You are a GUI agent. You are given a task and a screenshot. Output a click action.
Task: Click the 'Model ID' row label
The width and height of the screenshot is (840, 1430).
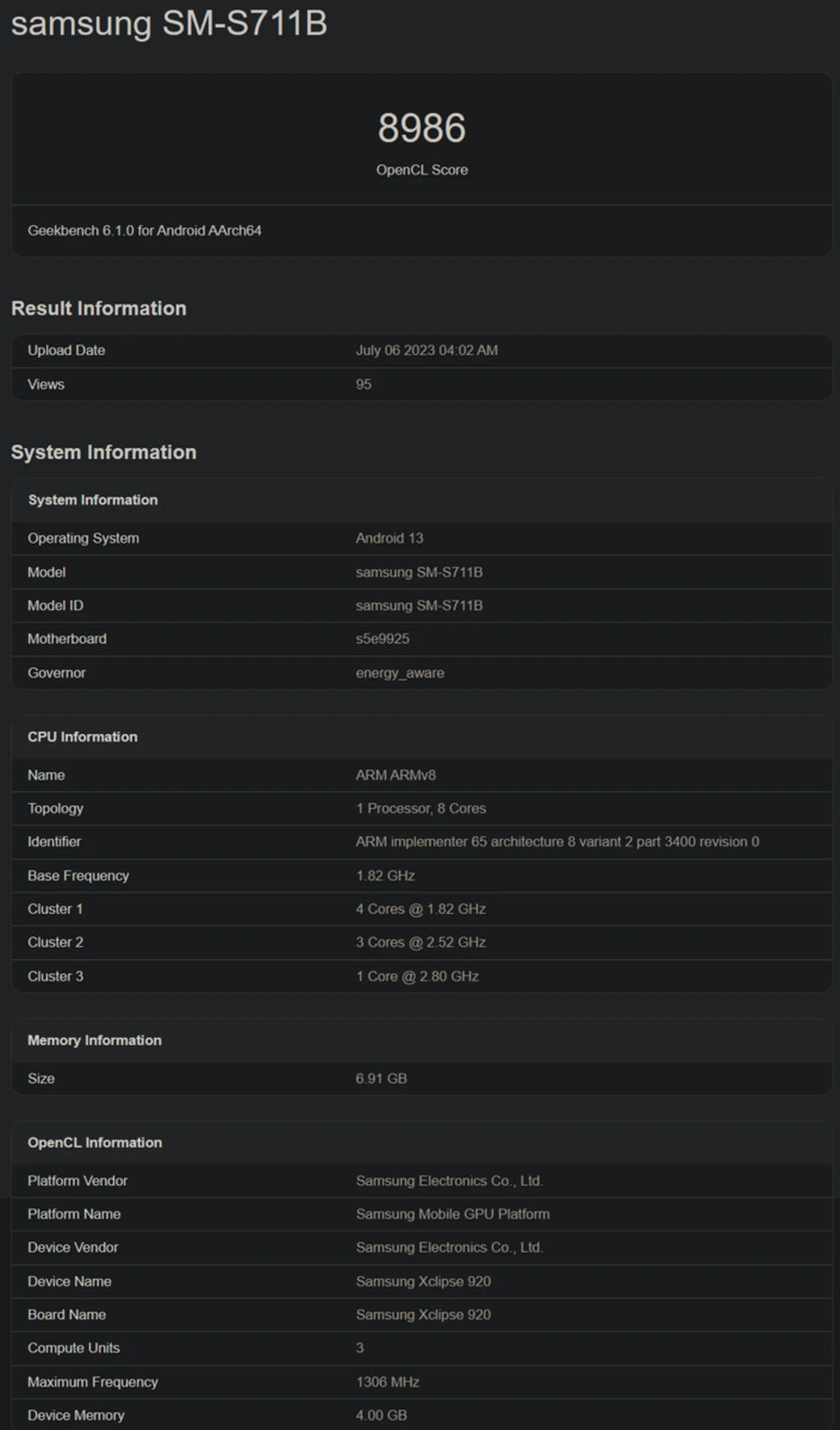(x=55, y=605)
